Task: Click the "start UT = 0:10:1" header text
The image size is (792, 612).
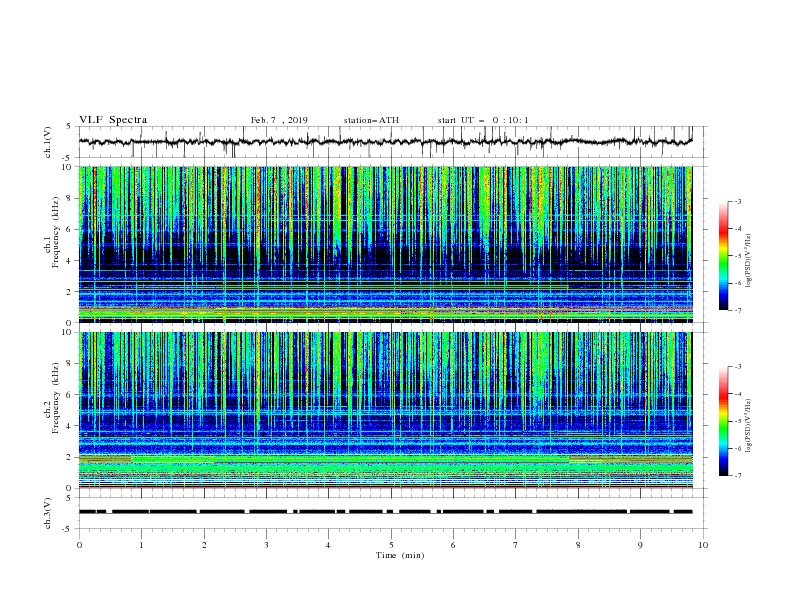Action: pos(482,120)
